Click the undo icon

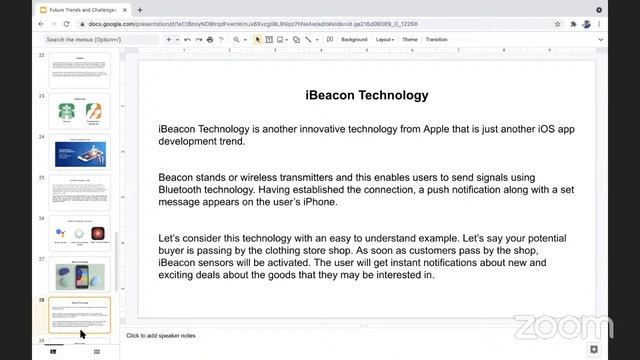(x=187, y=40)
